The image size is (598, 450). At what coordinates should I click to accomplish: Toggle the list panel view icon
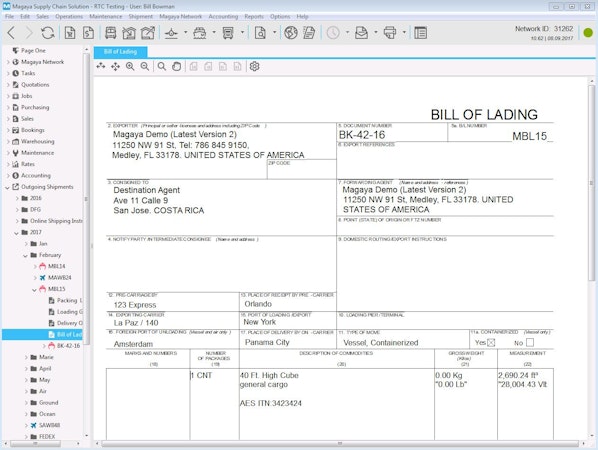420,33
